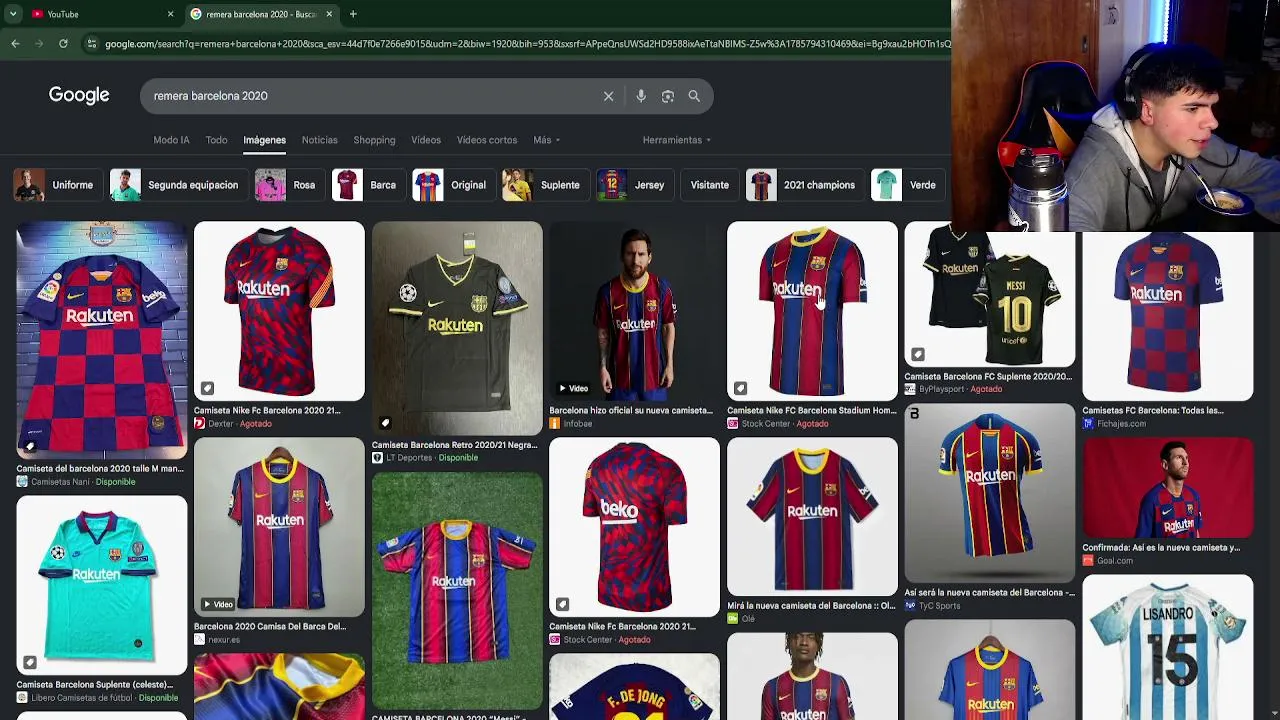The width and height of the screenshot is (1280, 720).
Task: Open 'Camiseta Nike FC Barcelona Stadium Hom...' result
Action: (812, 410)
